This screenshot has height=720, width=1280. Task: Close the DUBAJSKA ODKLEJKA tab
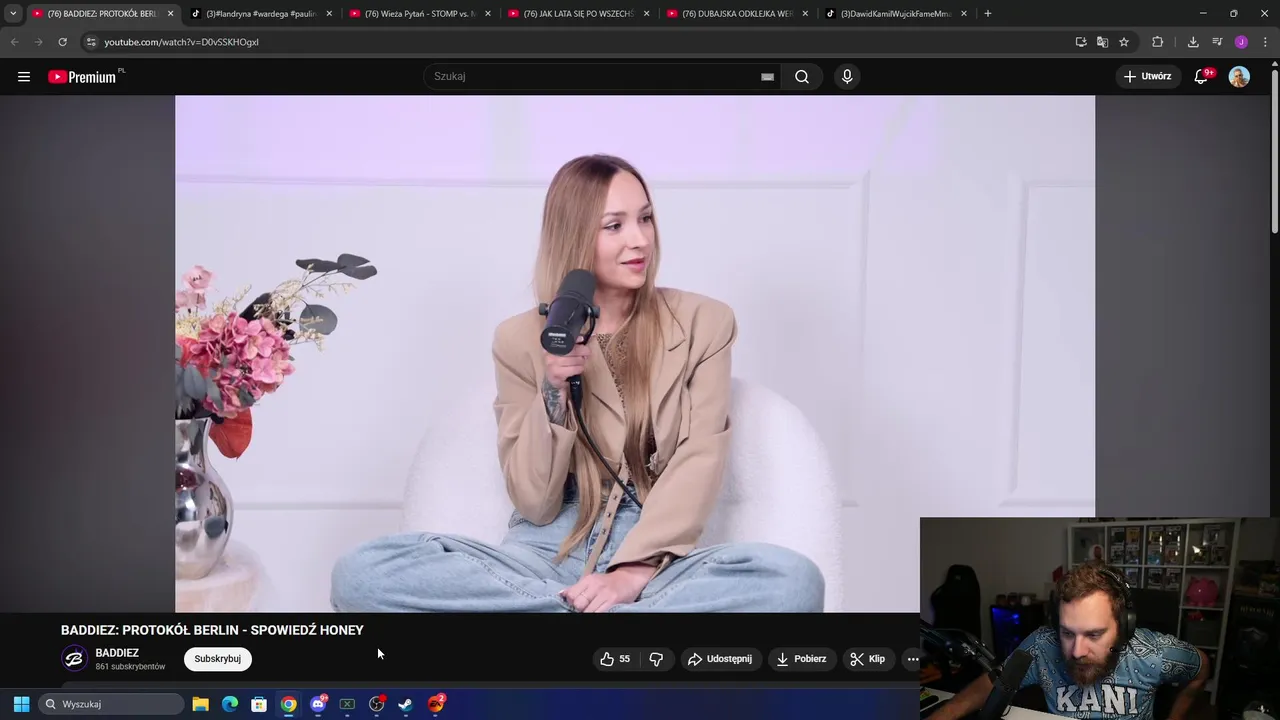point(805,14)
